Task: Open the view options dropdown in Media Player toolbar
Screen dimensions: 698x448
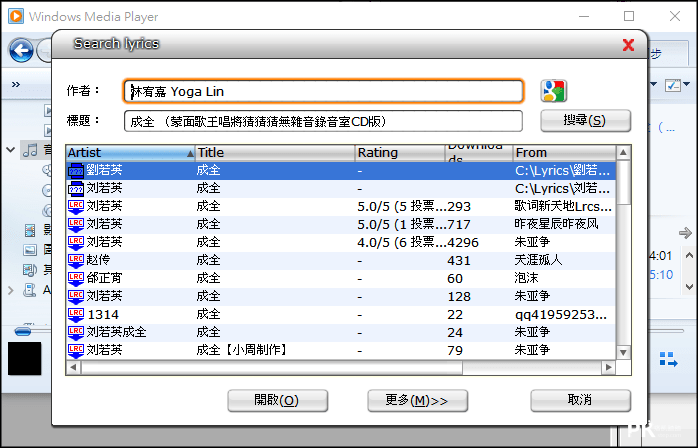Action: click(686, 84)
